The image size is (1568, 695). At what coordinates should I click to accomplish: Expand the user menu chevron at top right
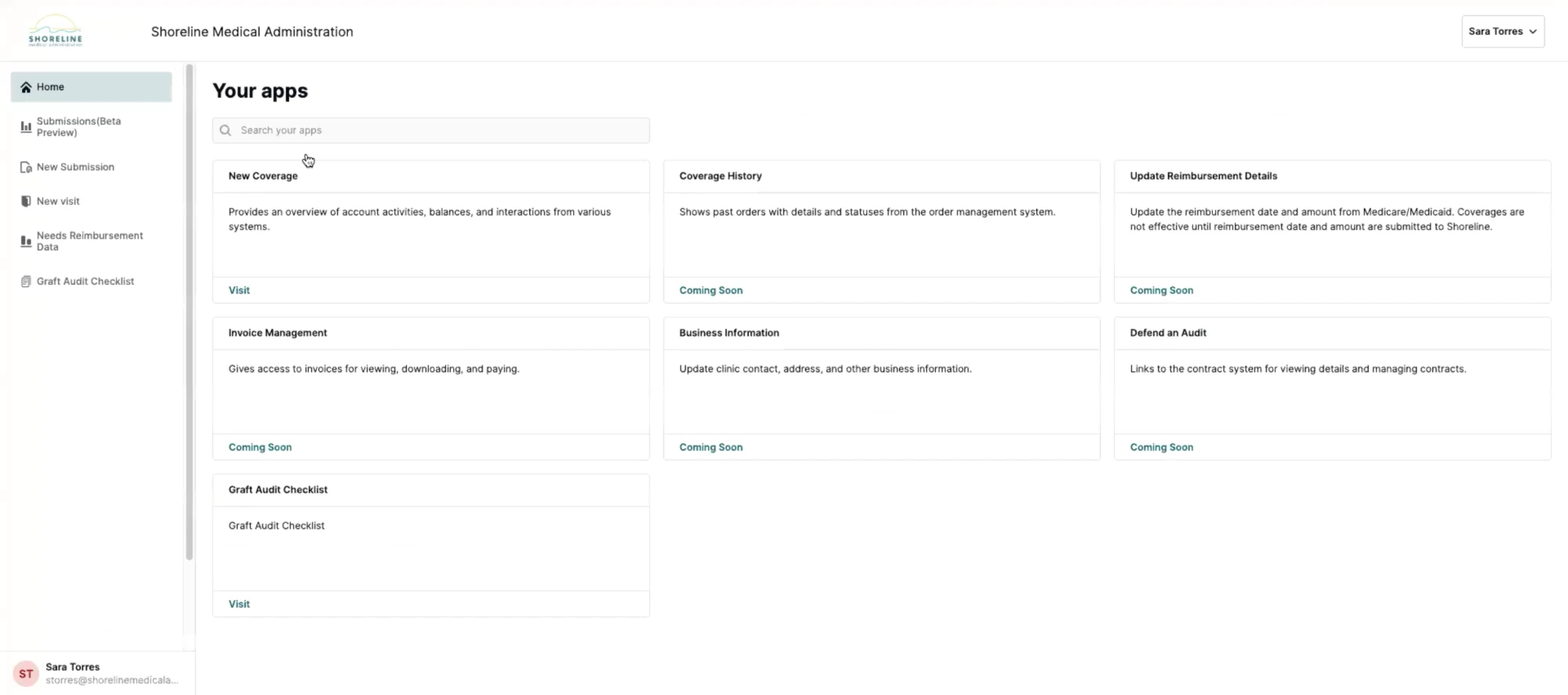point(1533,32)
